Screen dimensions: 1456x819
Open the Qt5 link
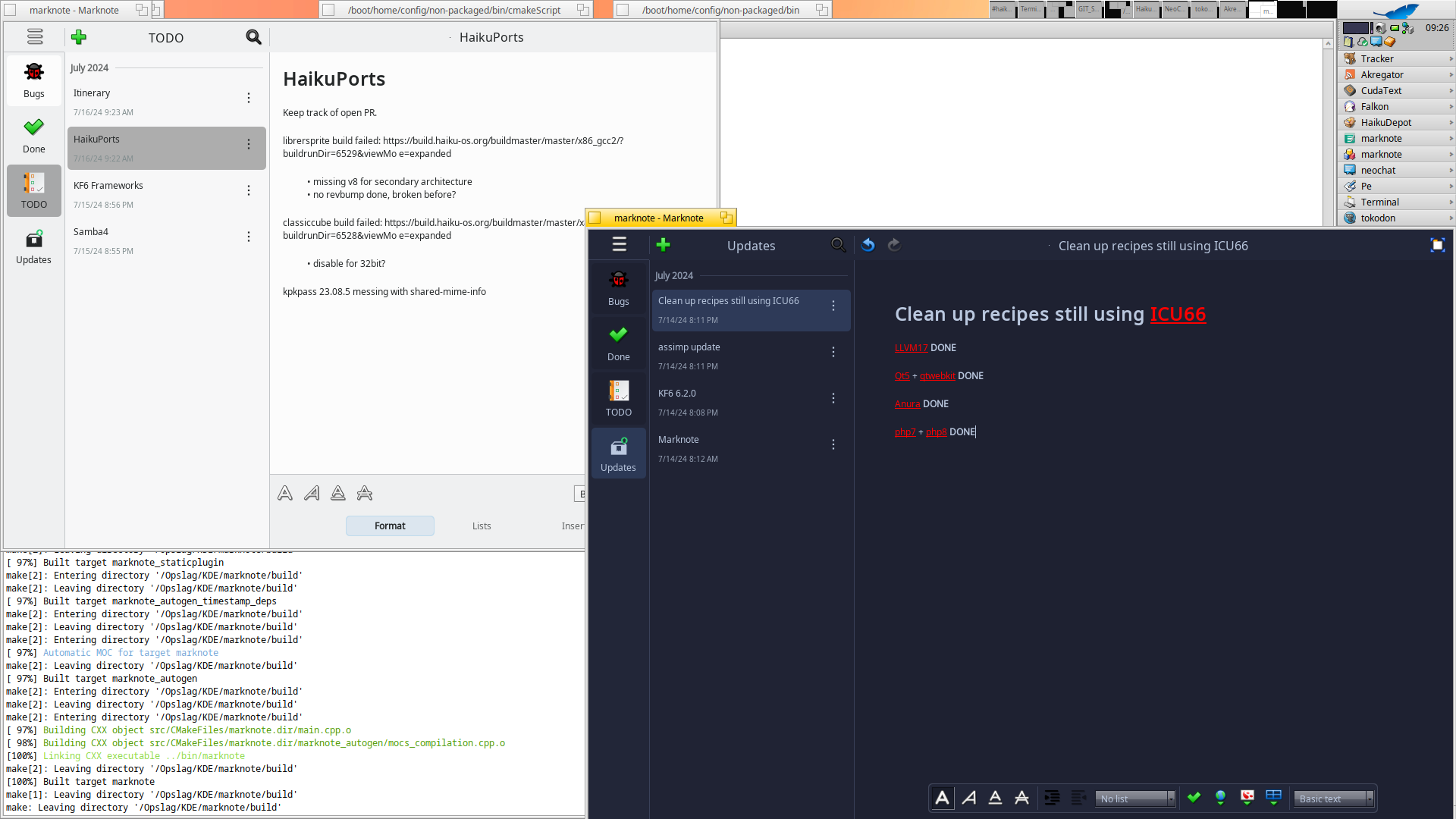pos(902,375)
